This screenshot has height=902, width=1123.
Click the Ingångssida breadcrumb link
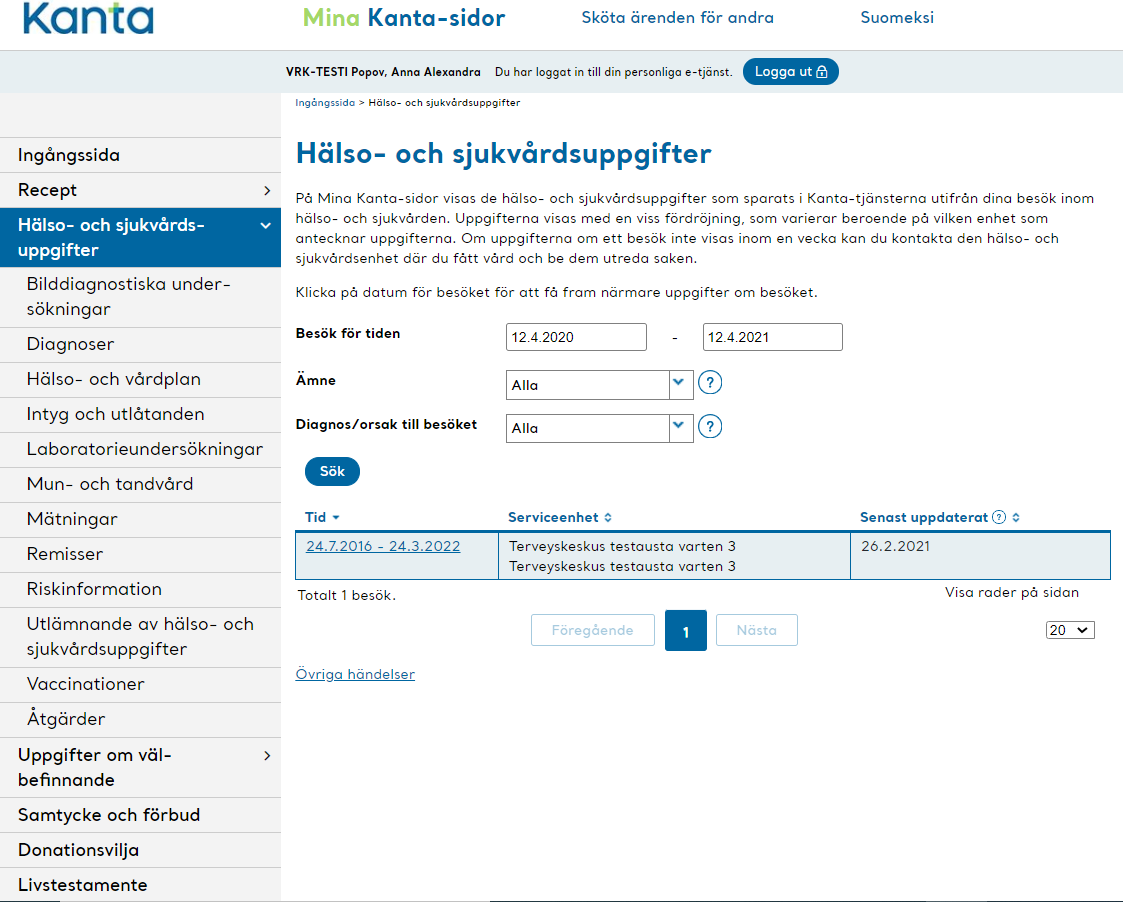325,102
